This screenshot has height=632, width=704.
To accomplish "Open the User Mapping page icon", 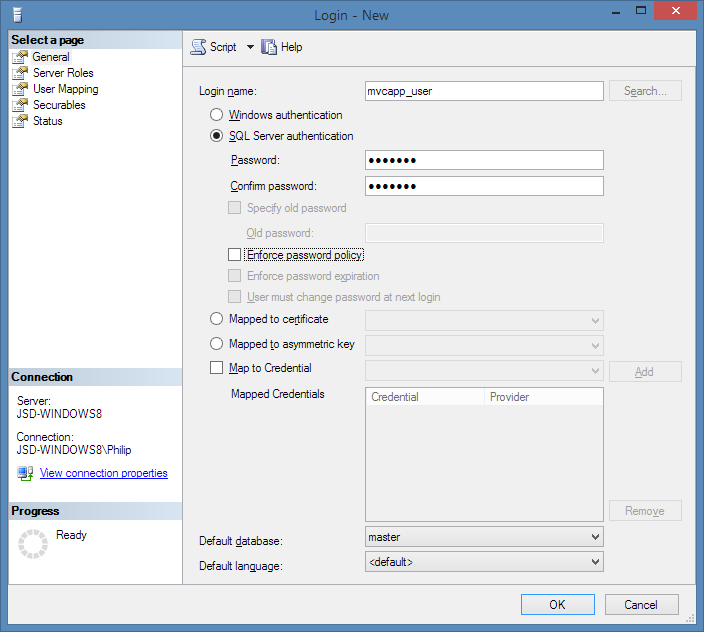I will tap(20, 89).
